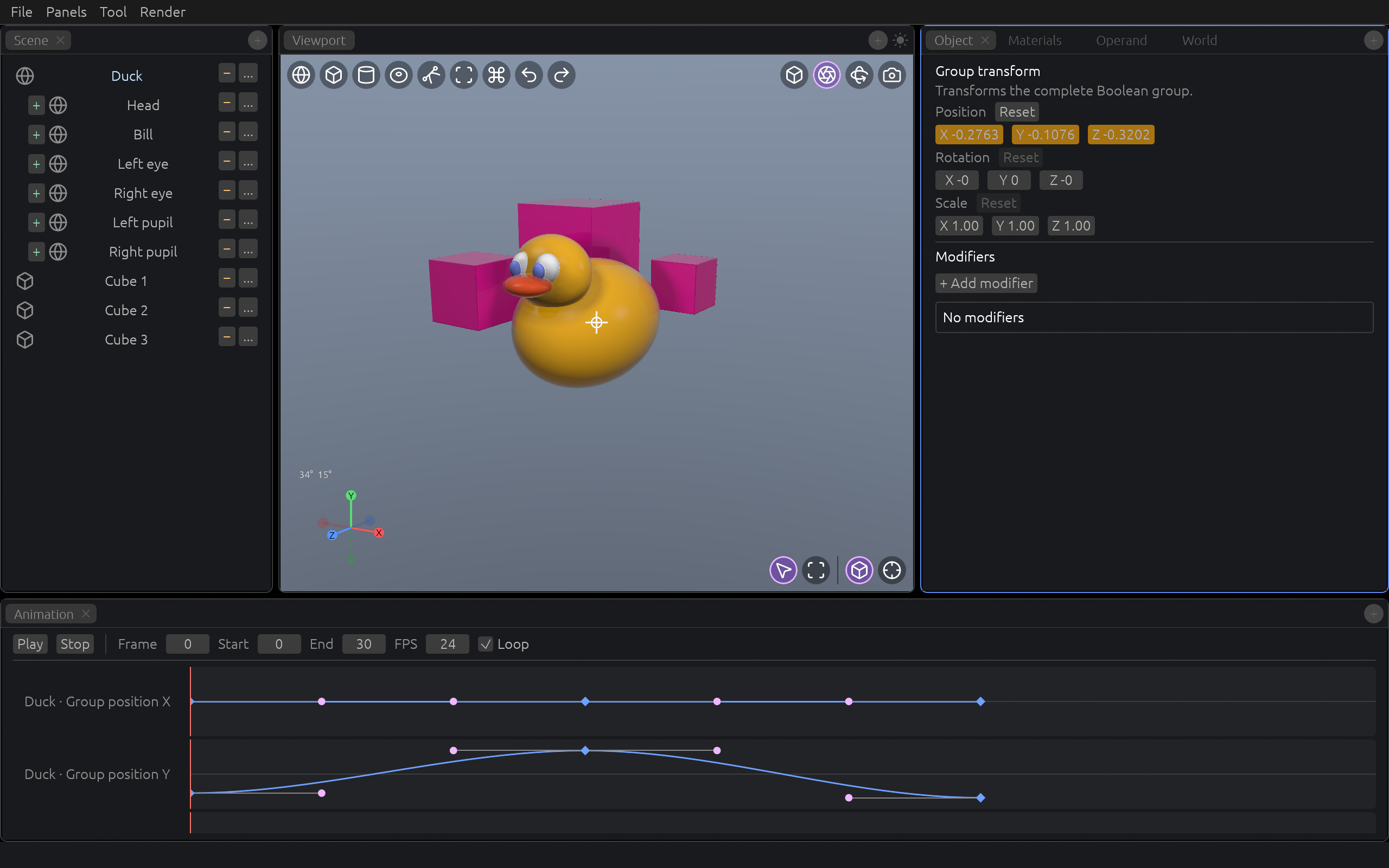Reset the group Rotation

click(1021, 157)
